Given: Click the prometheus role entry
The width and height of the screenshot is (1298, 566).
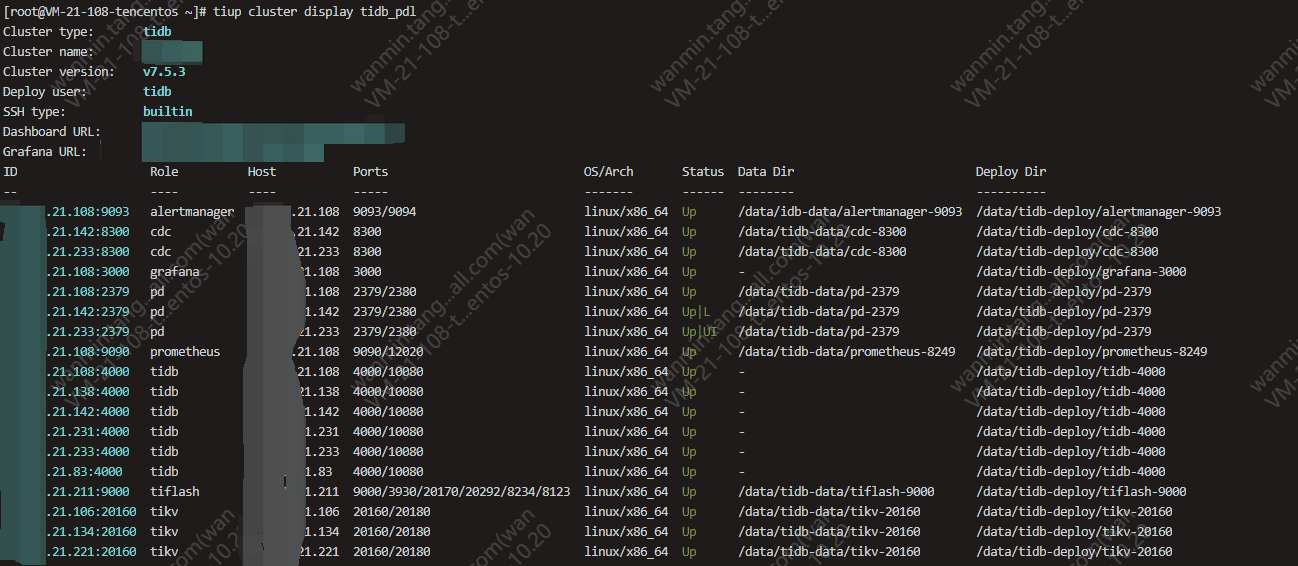Looking at the screenshot, I should pos(185,352).
